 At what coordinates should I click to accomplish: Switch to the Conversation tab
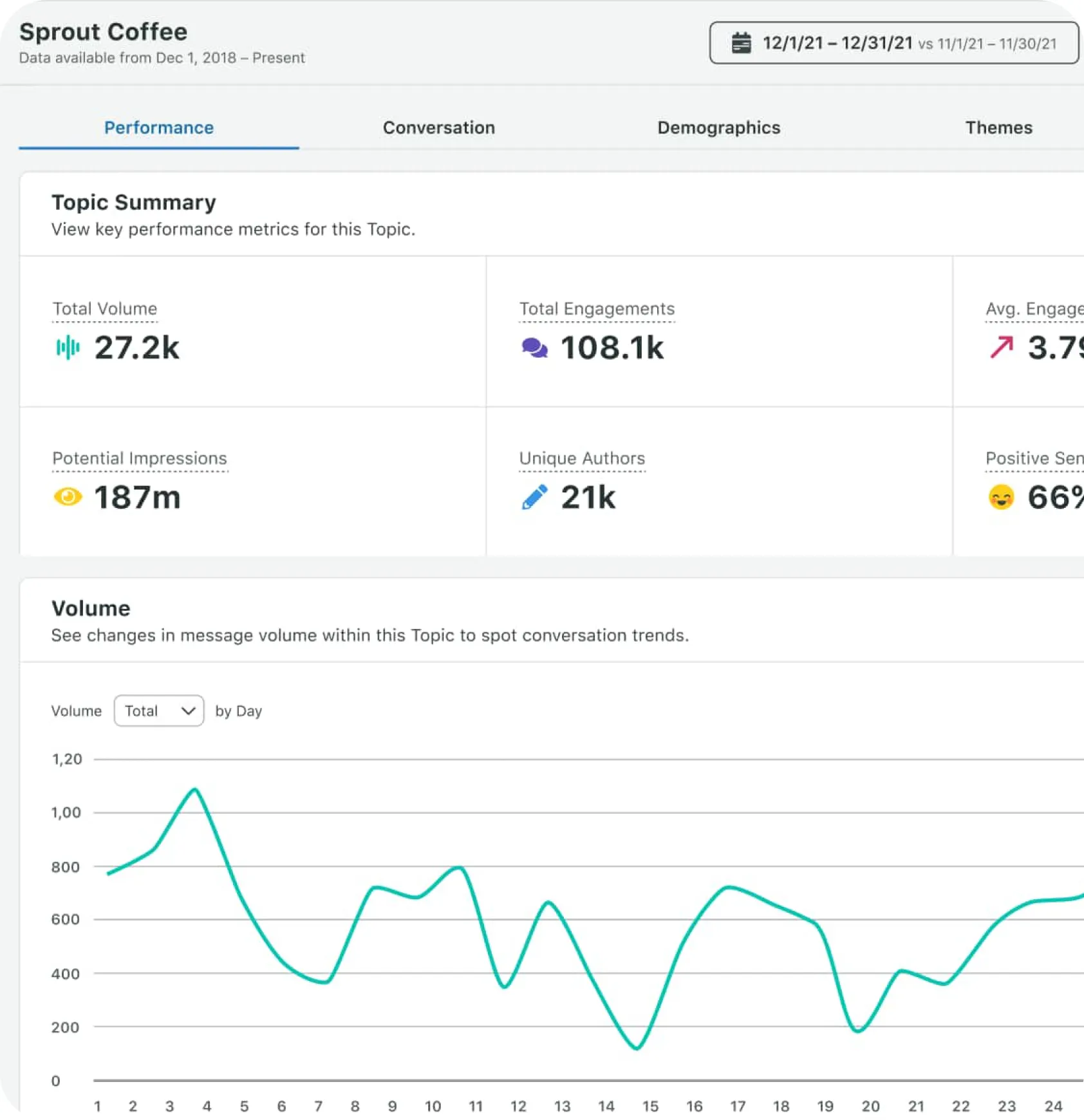[x=439, y=127]
